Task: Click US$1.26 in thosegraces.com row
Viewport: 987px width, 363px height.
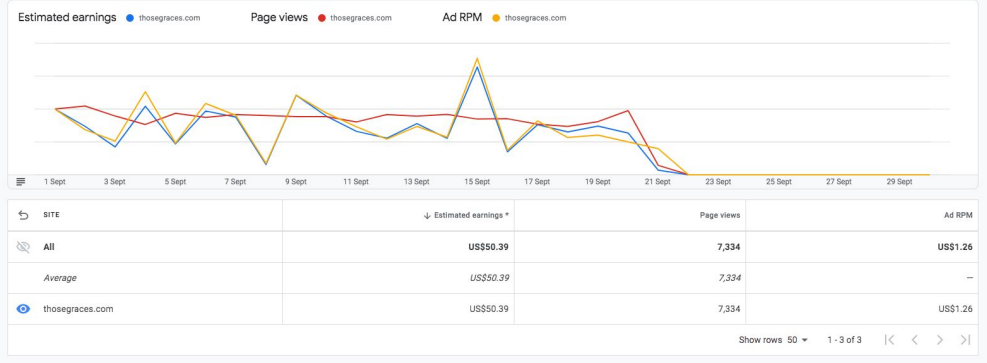Action: pyautogui.click(x=955, y=309)
